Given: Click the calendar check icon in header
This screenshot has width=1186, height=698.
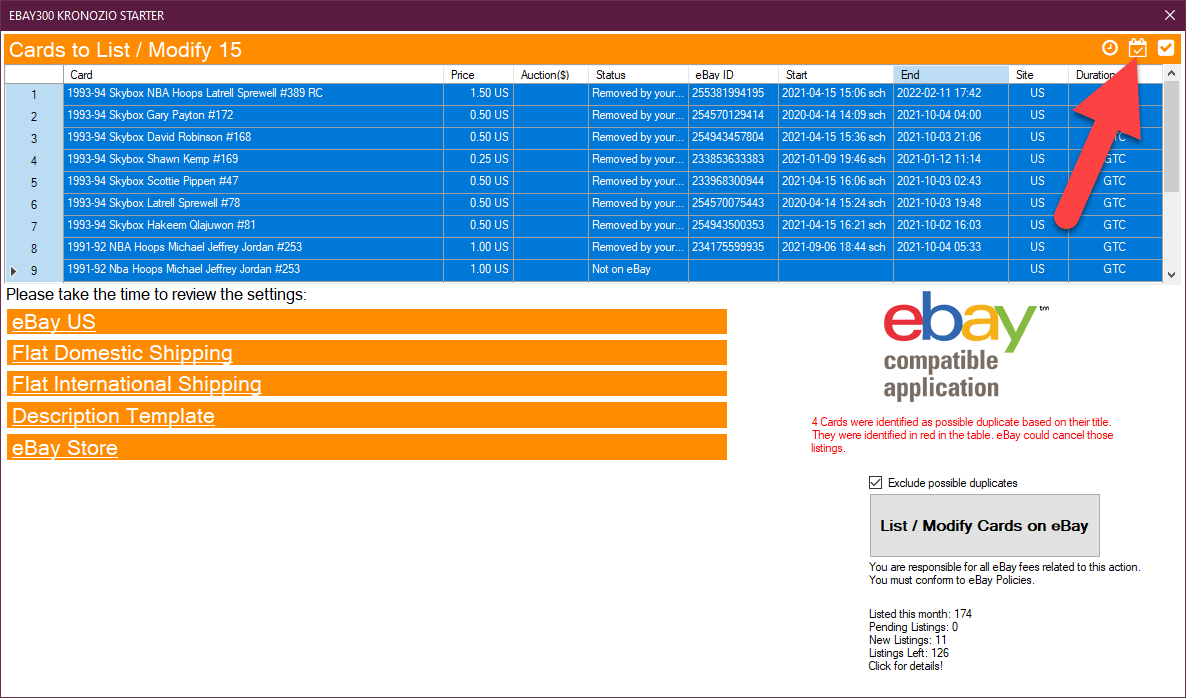Looking at the screenshot, I should click(x=1138, y=48).
